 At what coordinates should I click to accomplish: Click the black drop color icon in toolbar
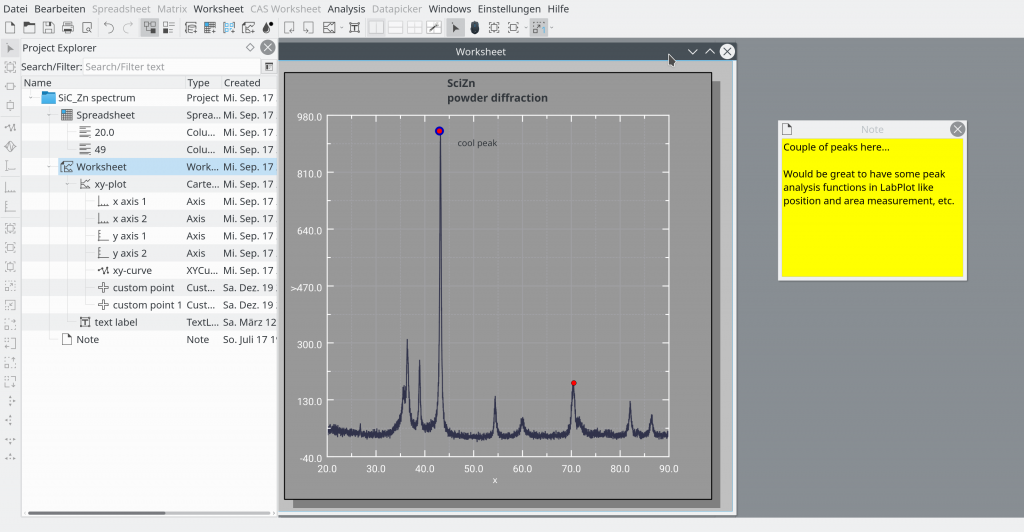268,27
